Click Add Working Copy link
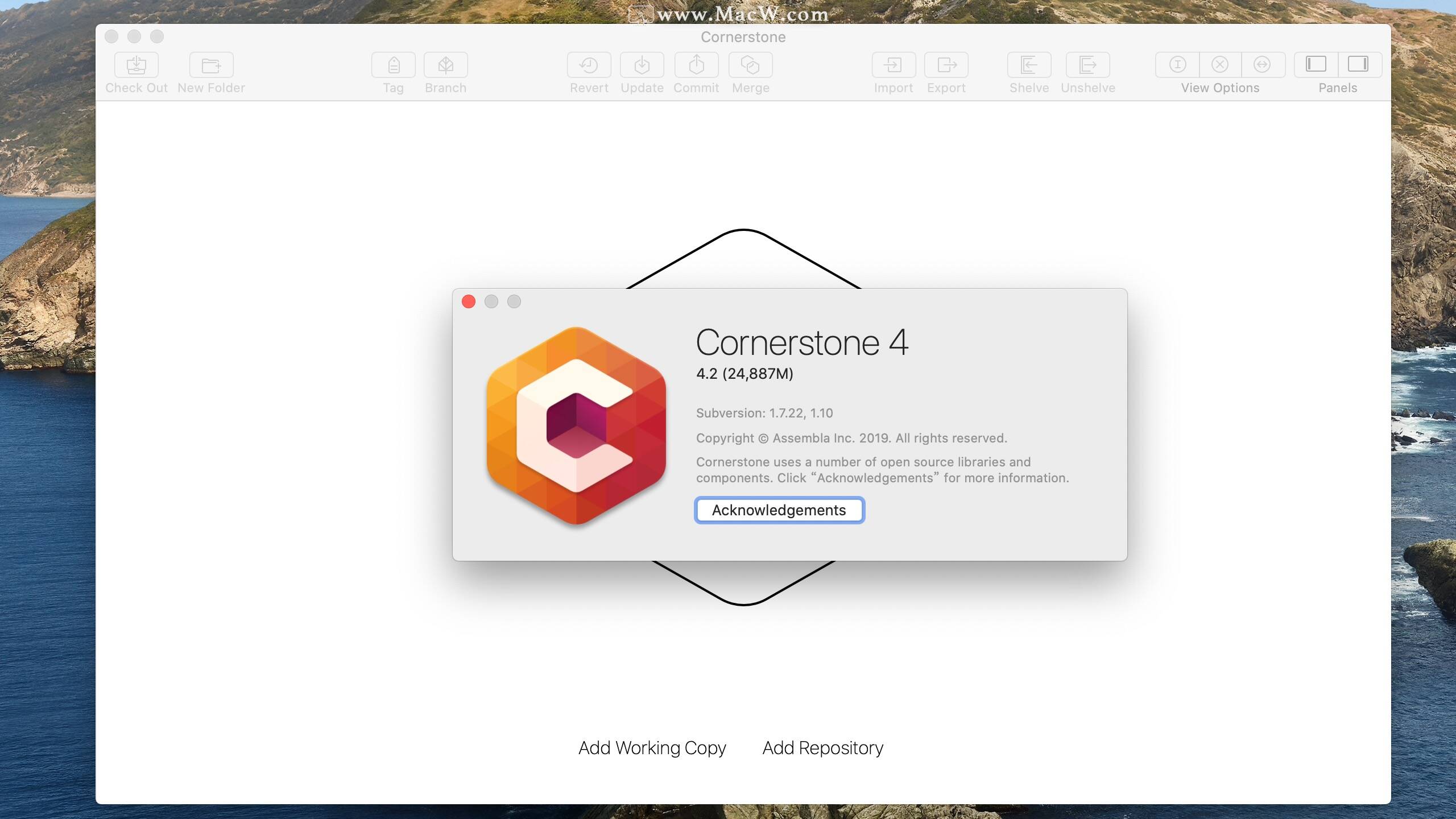This screenshot has height=819, width=1456. click(x=651, y=747)
